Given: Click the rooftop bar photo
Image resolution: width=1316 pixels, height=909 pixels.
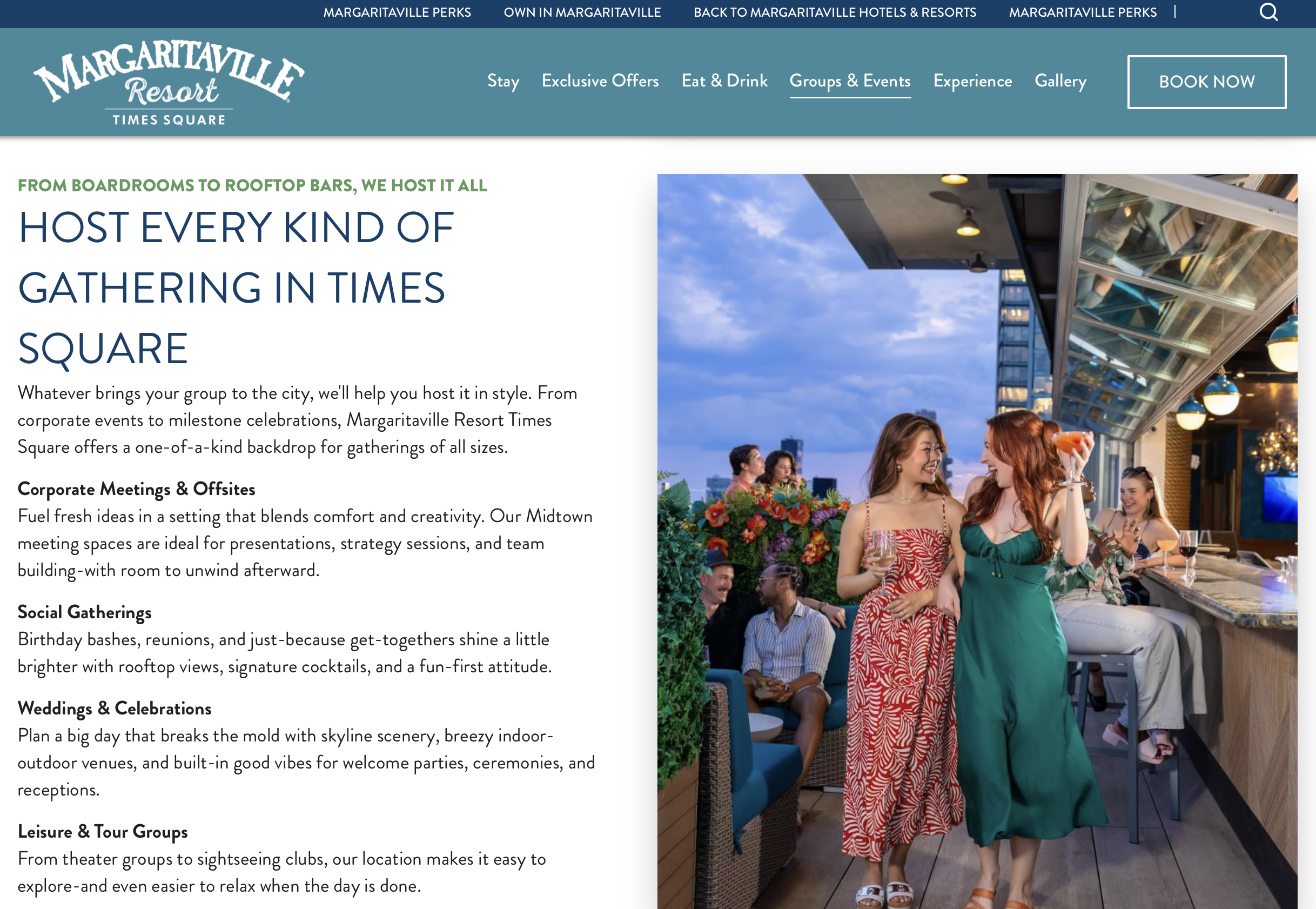Looking at the screenshot, I should tap(977, 541).
